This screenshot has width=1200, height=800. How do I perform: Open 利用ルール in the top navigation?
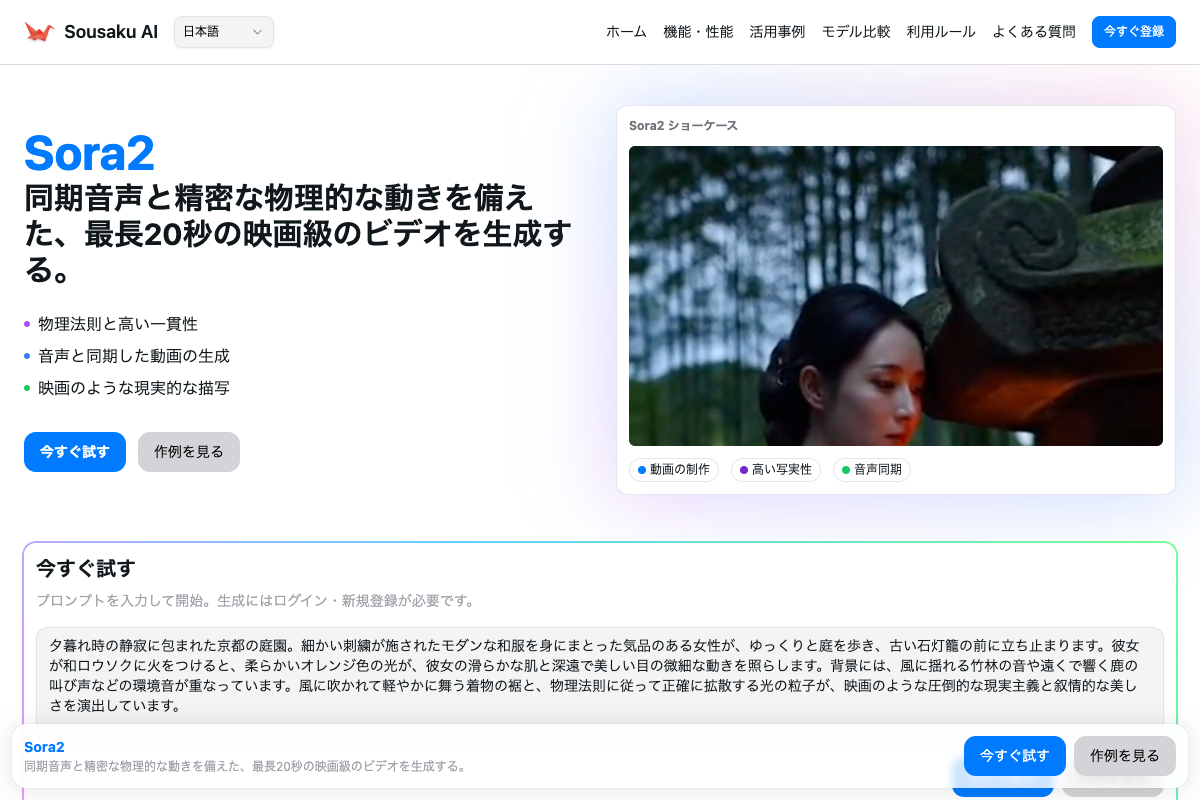coord(941,32)
